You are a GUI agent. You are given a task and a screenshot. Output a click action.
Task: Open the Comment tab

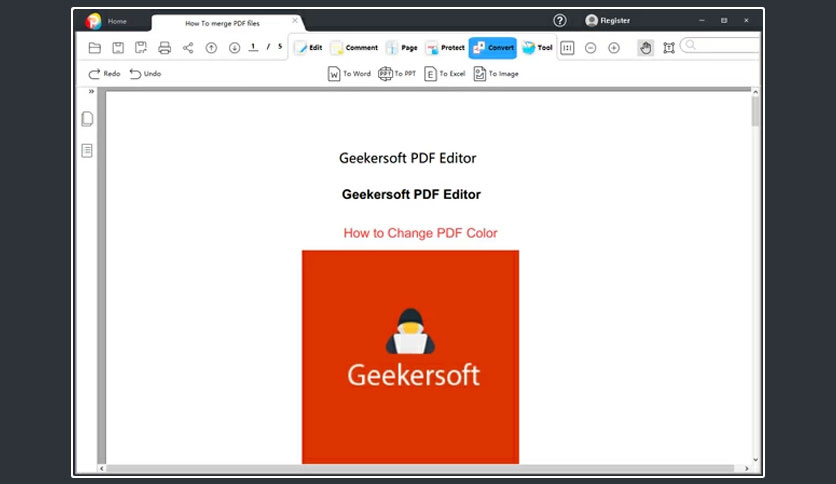[354, 47]
